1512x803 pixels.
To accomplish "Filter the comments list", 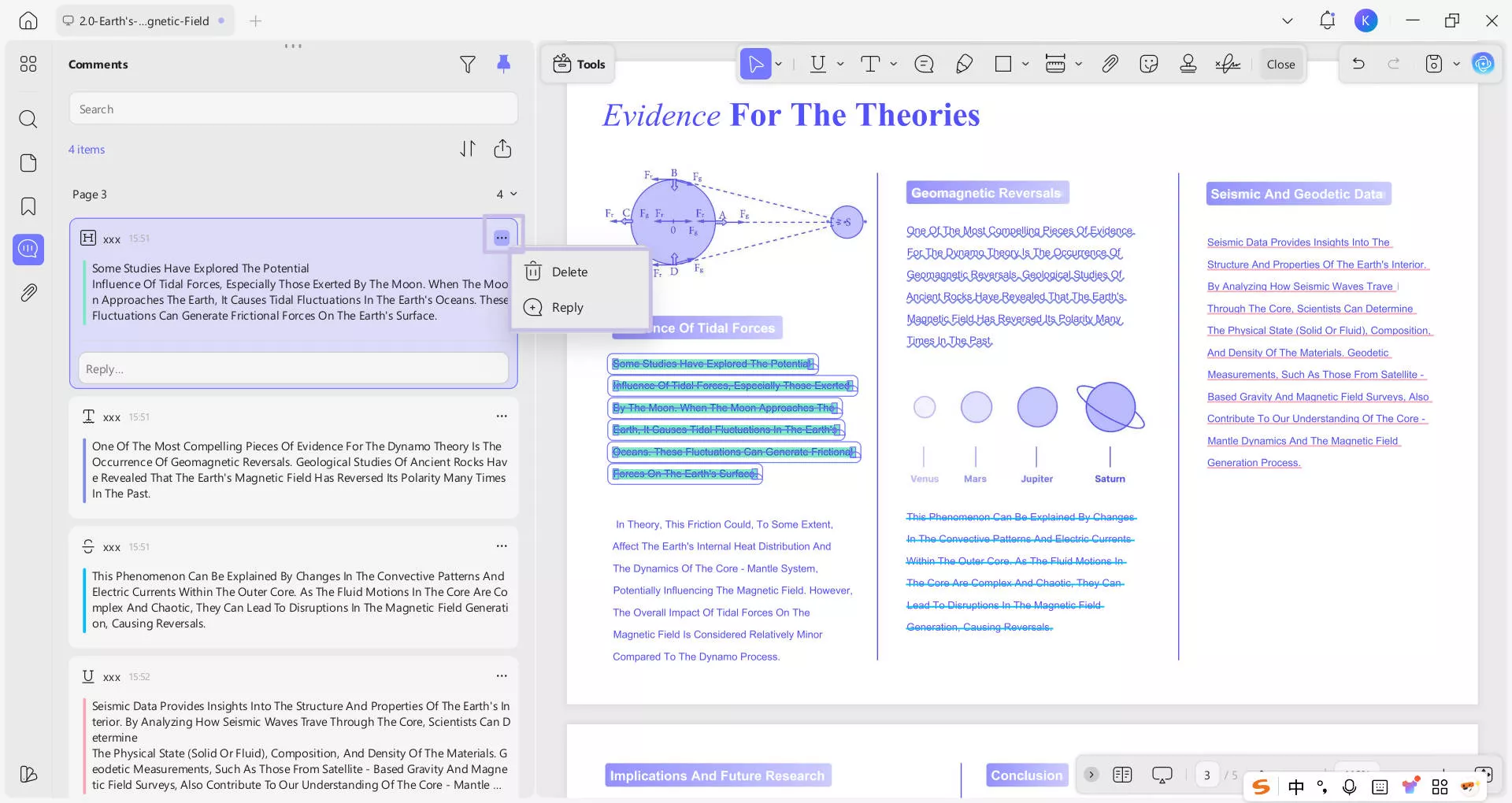I will click(x=468, y=65).
